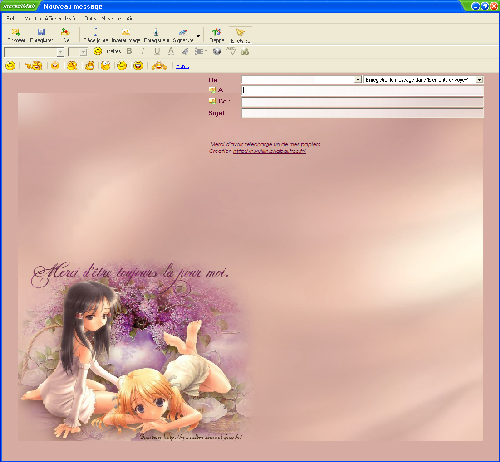The image size is (500, 462).
Task: Insert the open-mouth laughing emoticon
Action: coord(138,65)
